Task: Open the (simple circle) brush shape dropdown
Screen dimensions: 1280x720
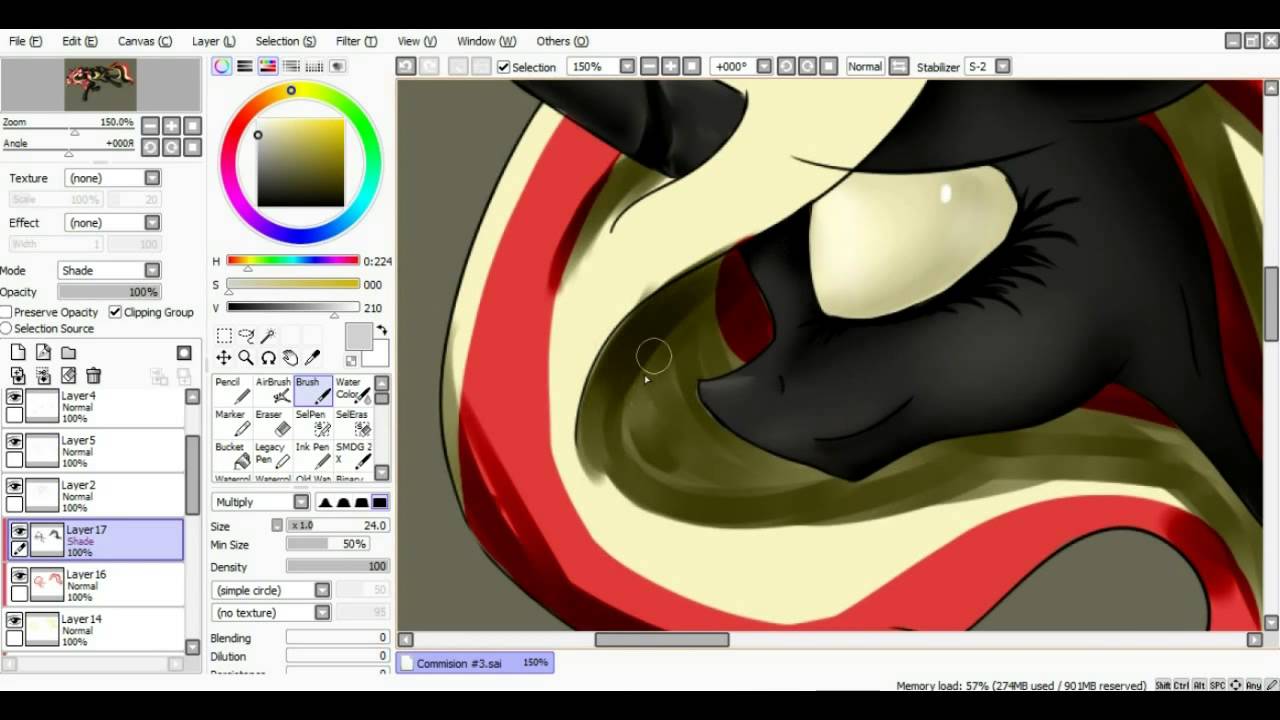Action: [x=271, y=590]
